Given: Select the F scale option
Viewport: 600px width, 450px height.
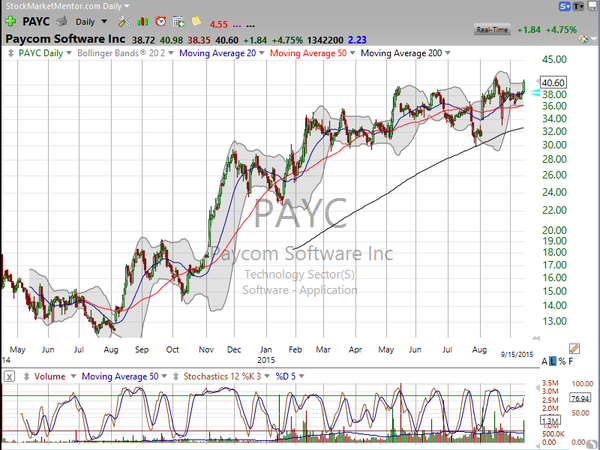Looking at the screenshot, I should click(571, 362).
